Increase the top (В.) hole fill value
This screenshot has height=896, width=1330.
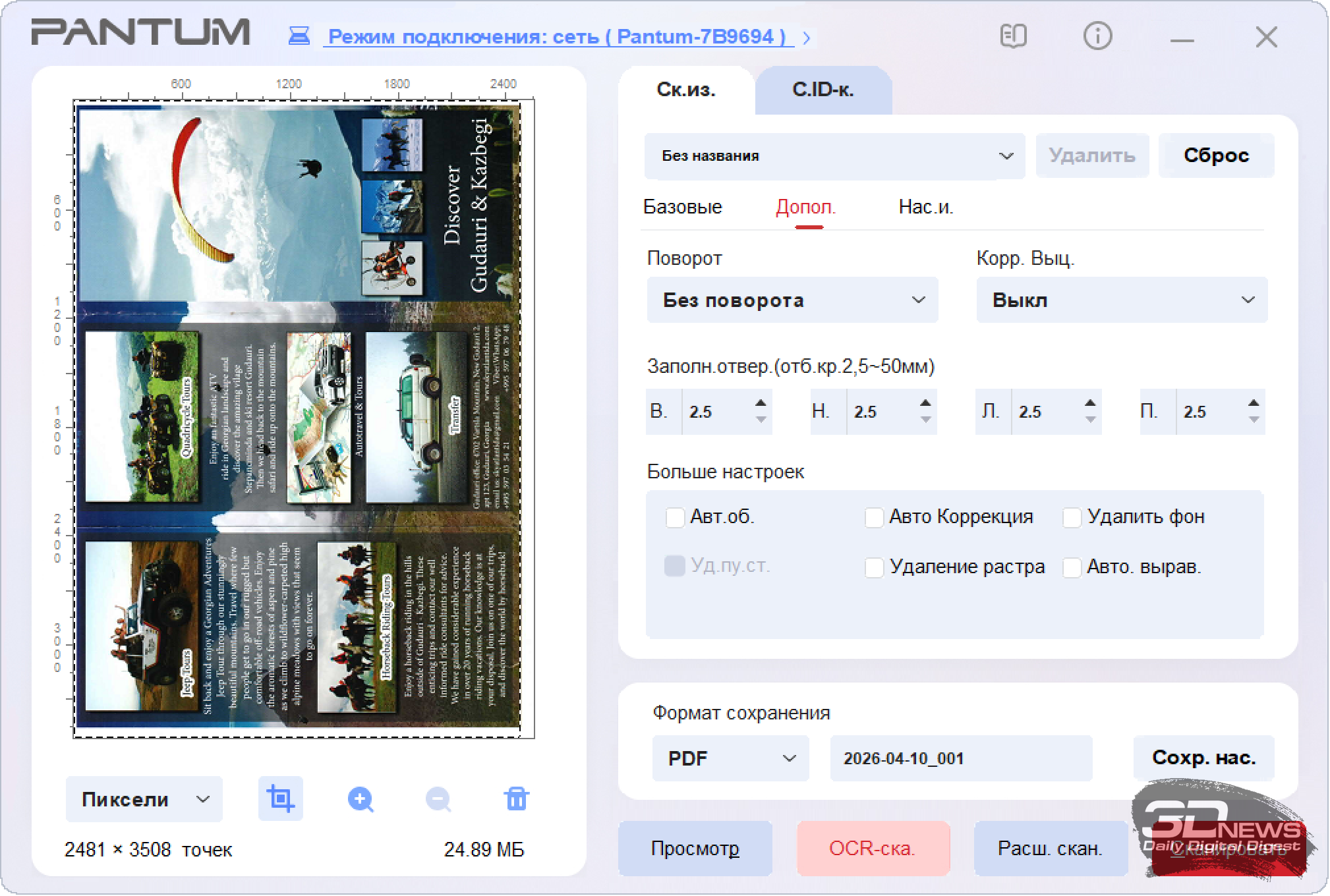click(x=761, y=403)
